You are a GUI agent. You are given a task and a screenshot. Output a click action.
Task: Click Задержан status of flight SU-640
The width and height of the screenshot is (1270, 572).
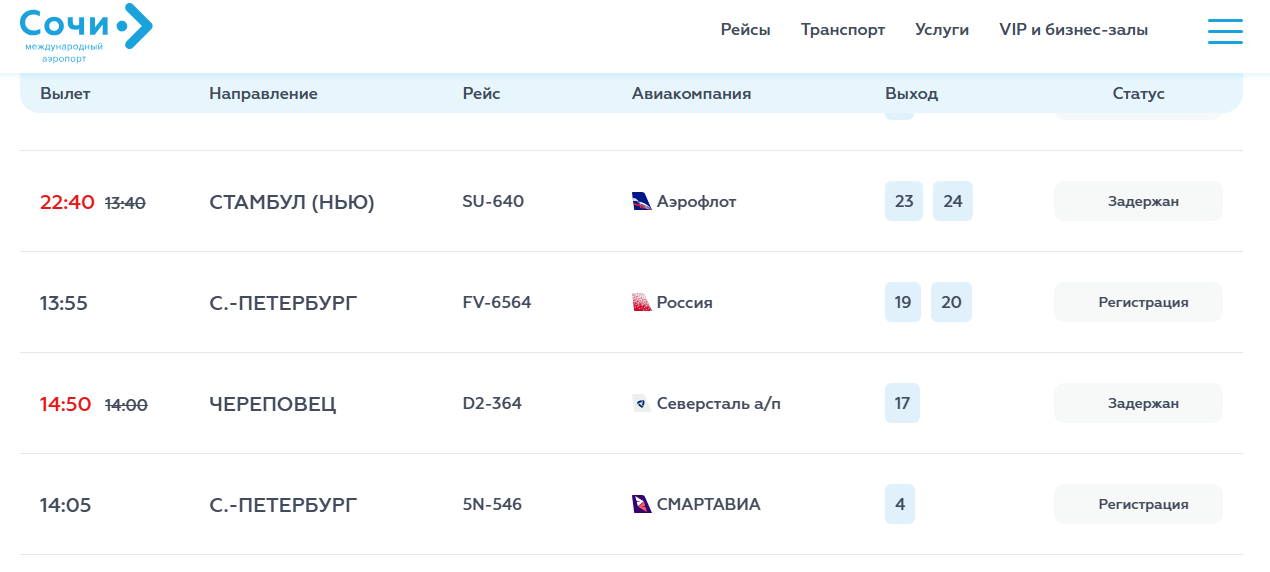tap(1138, 201)
